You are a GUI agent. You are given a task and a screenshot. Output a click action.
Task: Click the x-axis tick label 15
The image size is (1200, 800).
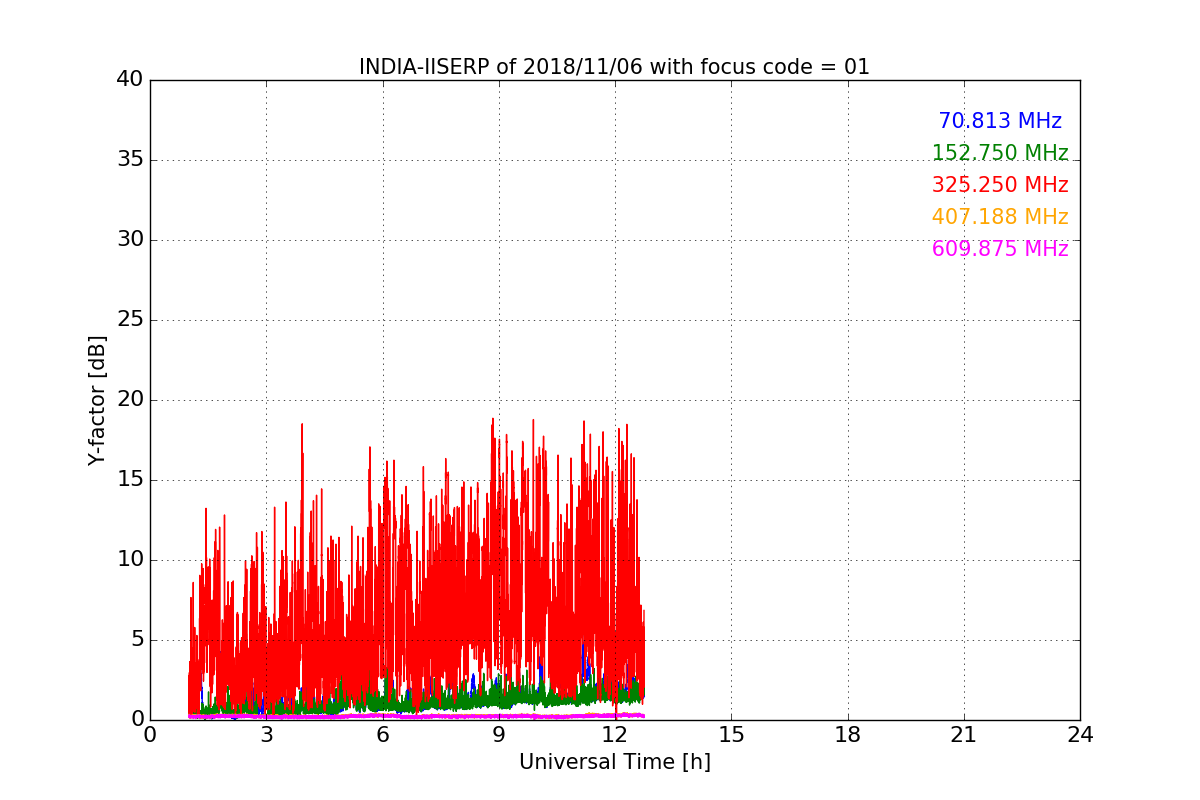pos(731,735)
